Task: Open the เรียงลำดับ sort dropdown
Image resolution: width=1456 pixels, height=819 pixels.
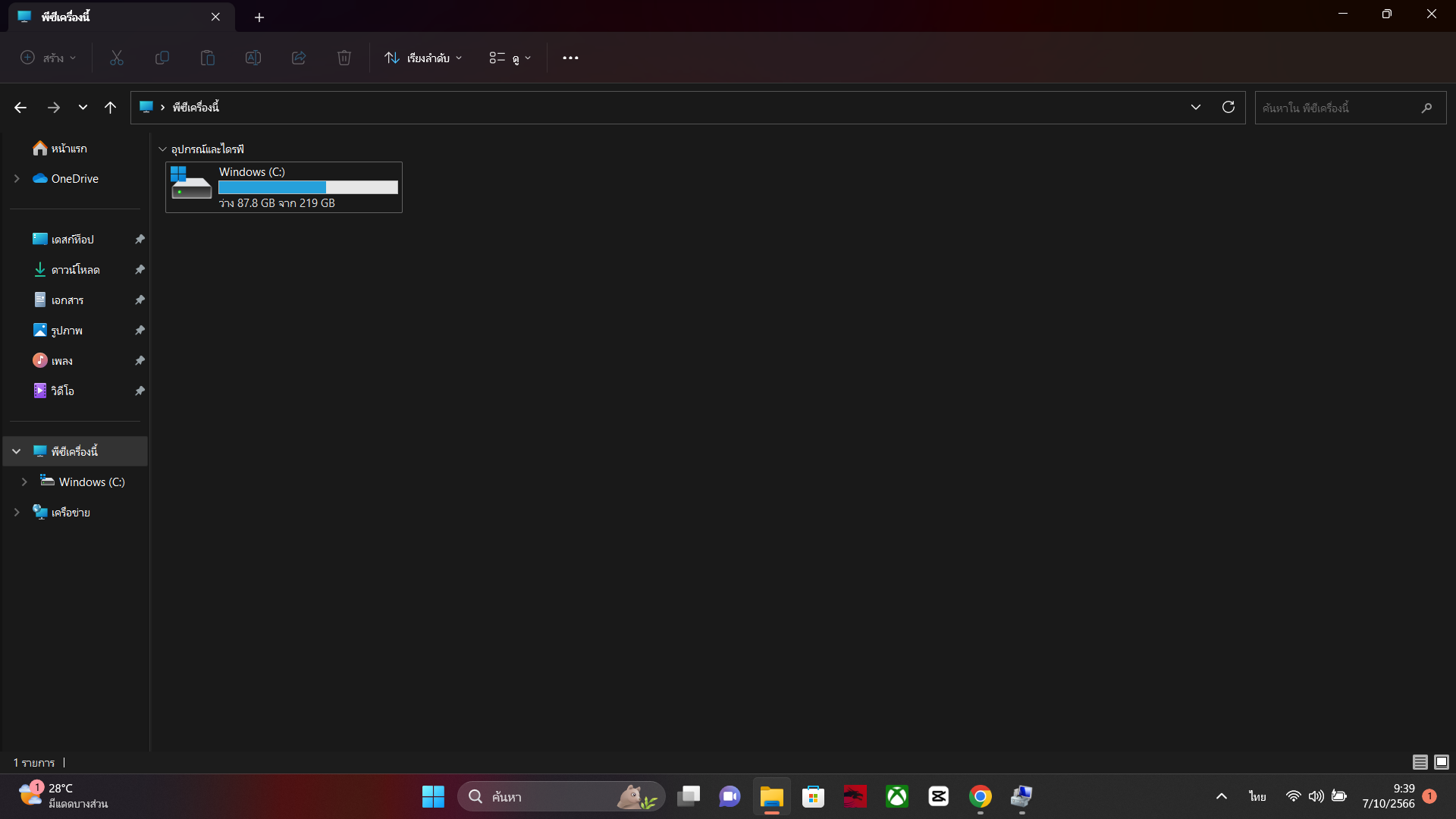Action: (423, 58)
